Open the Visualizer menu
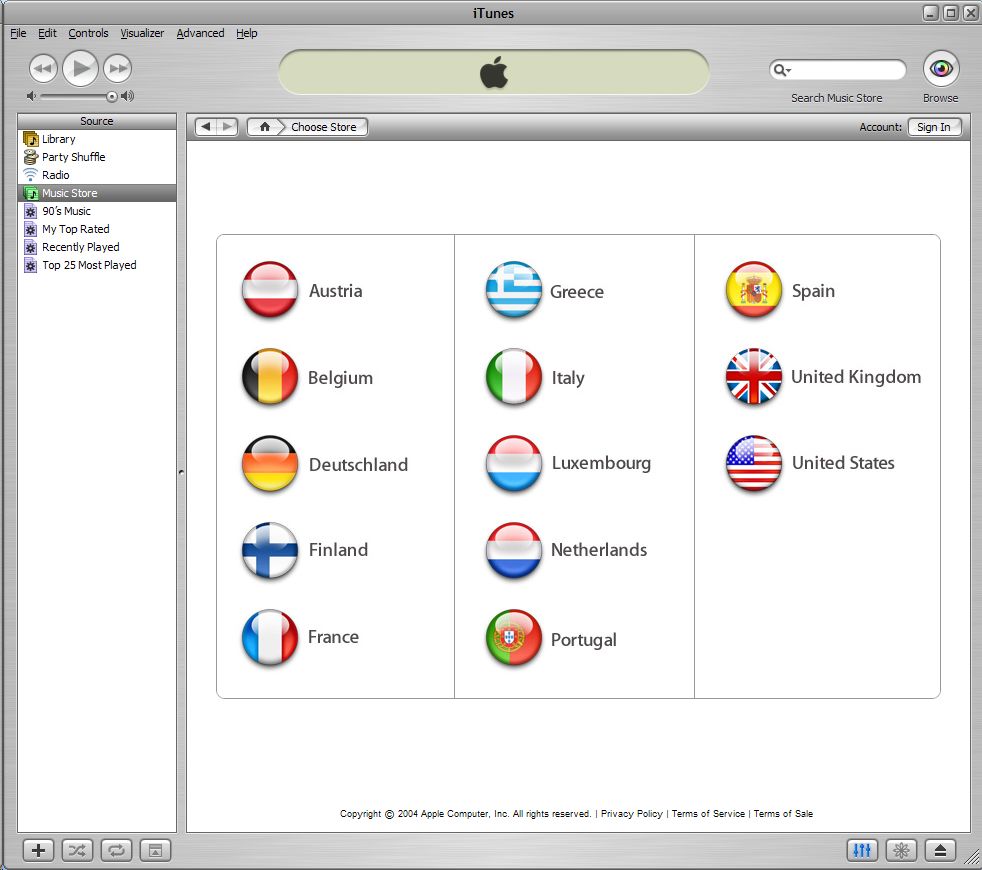 click(142, 33)
